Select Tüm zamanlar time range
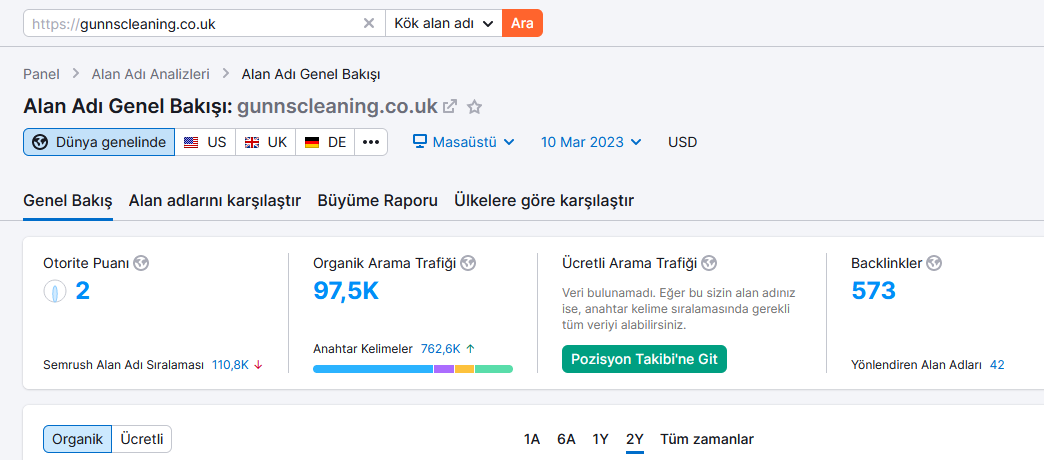 click(x=707, y=439)
